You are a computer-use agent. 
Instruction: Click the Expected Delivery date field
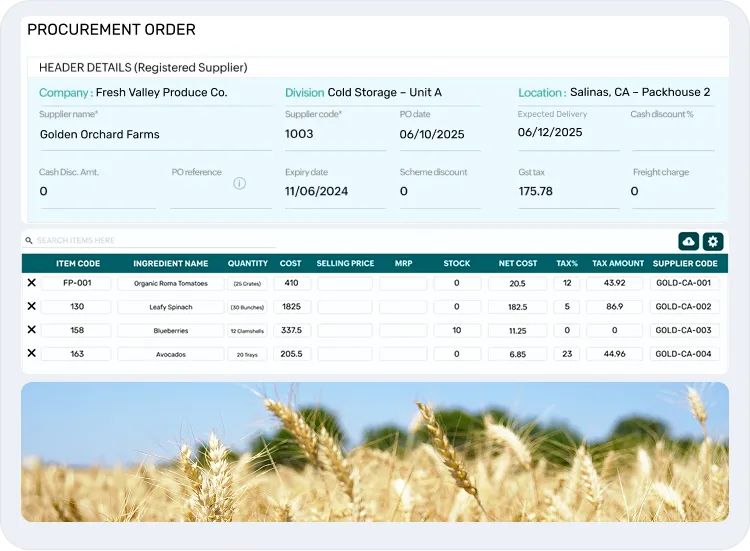(x=565, y=132)
